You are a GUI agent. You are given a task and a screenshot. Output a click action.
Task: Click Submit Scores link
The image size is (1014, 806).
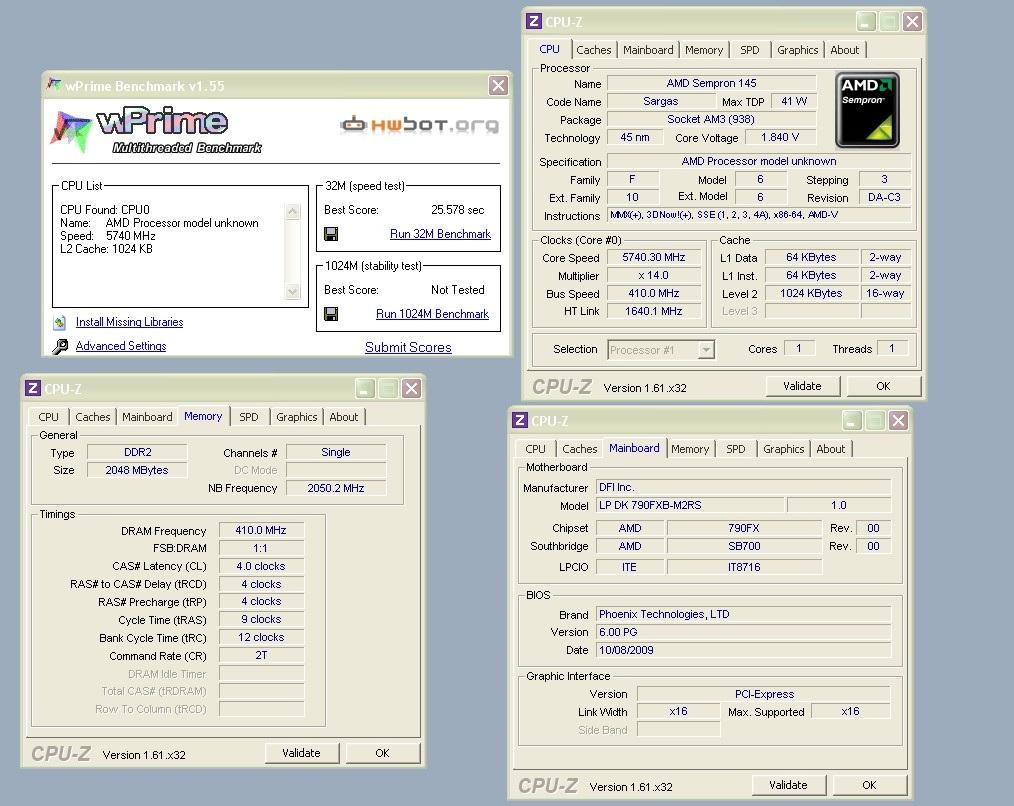(x=408, y=347)
